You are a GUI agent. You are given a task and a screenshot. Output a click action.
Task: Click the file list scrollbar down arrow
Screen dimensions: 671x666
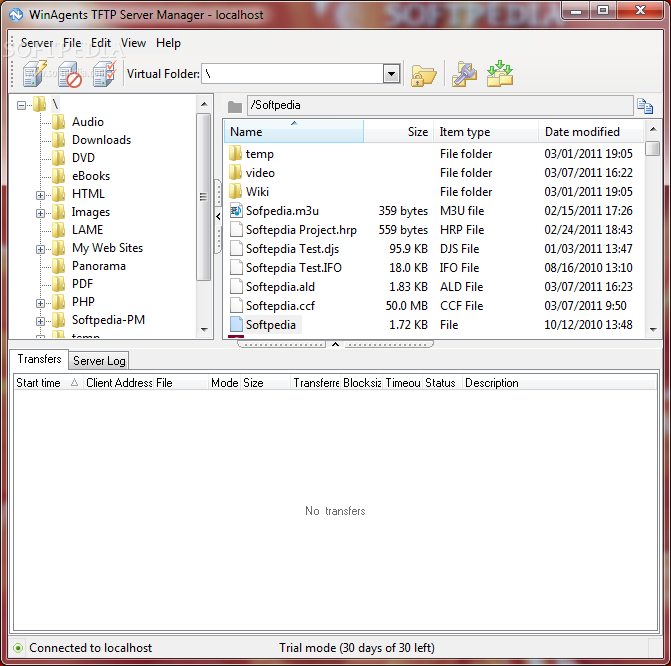(x=653, y=330)
